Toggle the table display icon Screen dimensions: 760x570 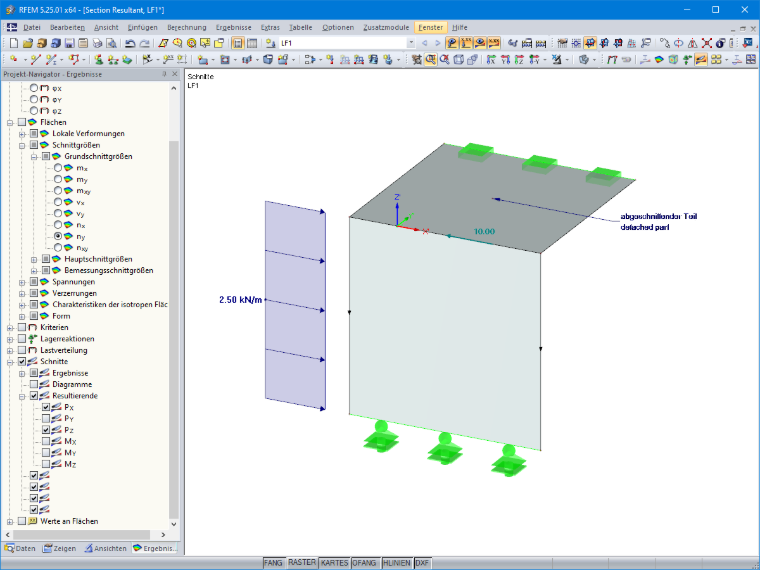click(x=252, y=43)
